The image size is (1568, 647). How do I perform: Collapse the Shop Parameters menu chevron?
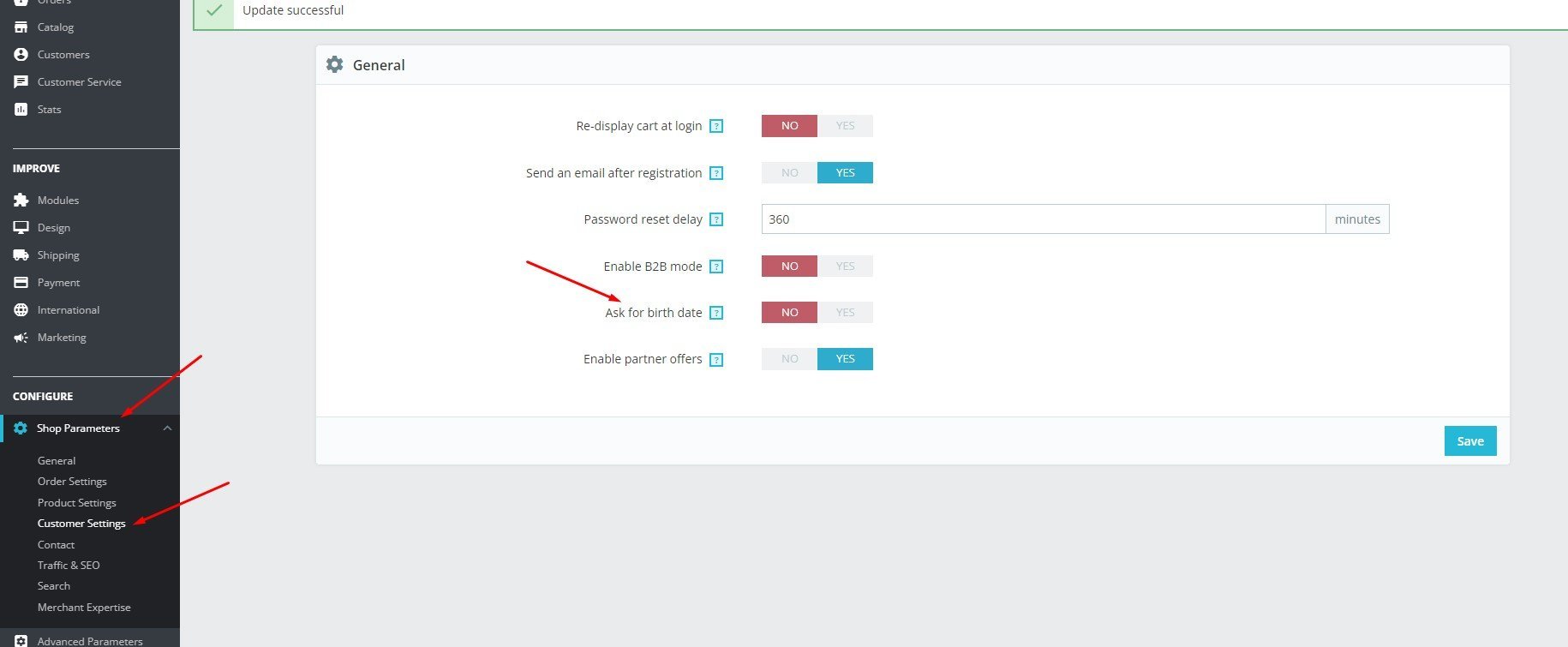click(x=168, y=428)
